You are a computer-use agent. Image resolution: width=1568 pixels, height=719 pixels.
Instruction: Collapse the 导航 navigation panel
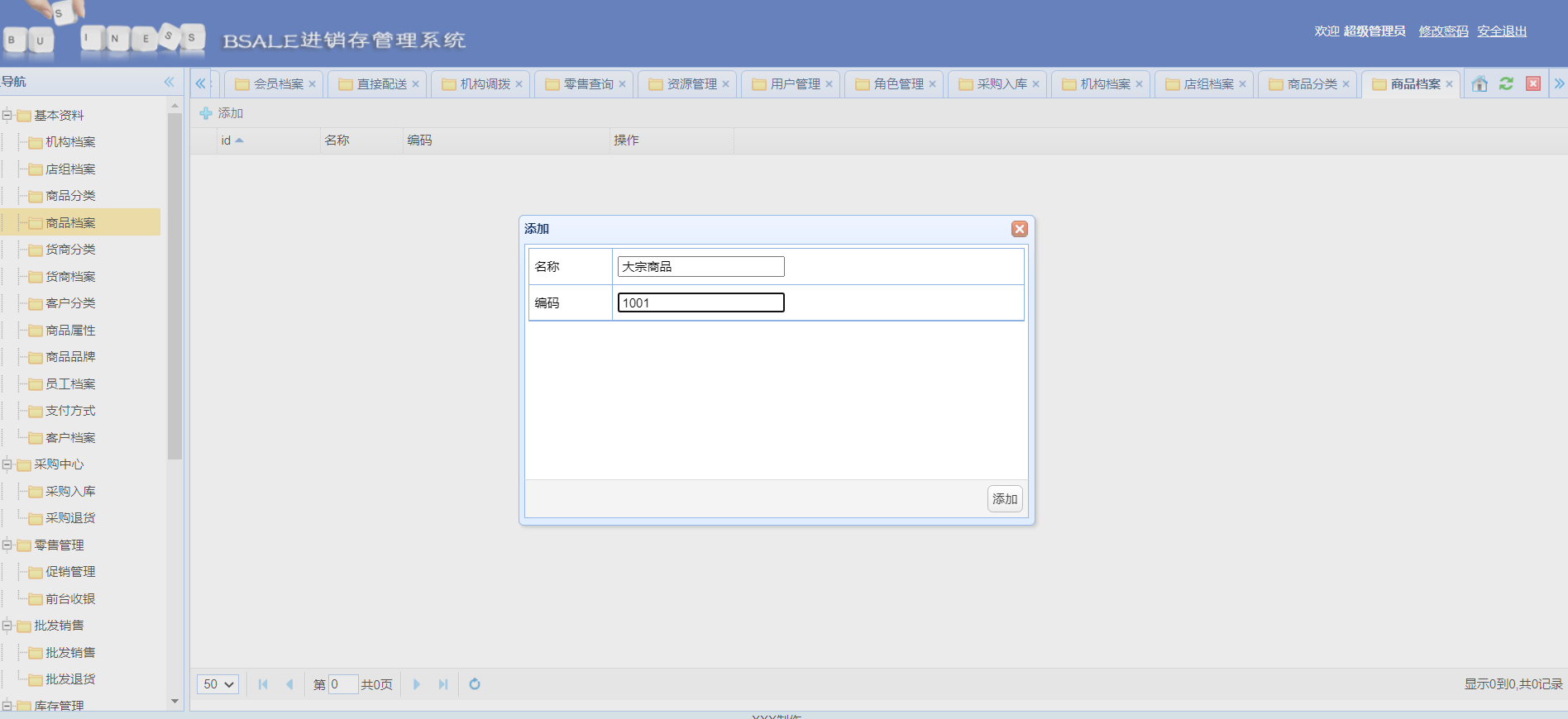coord(170,82)
